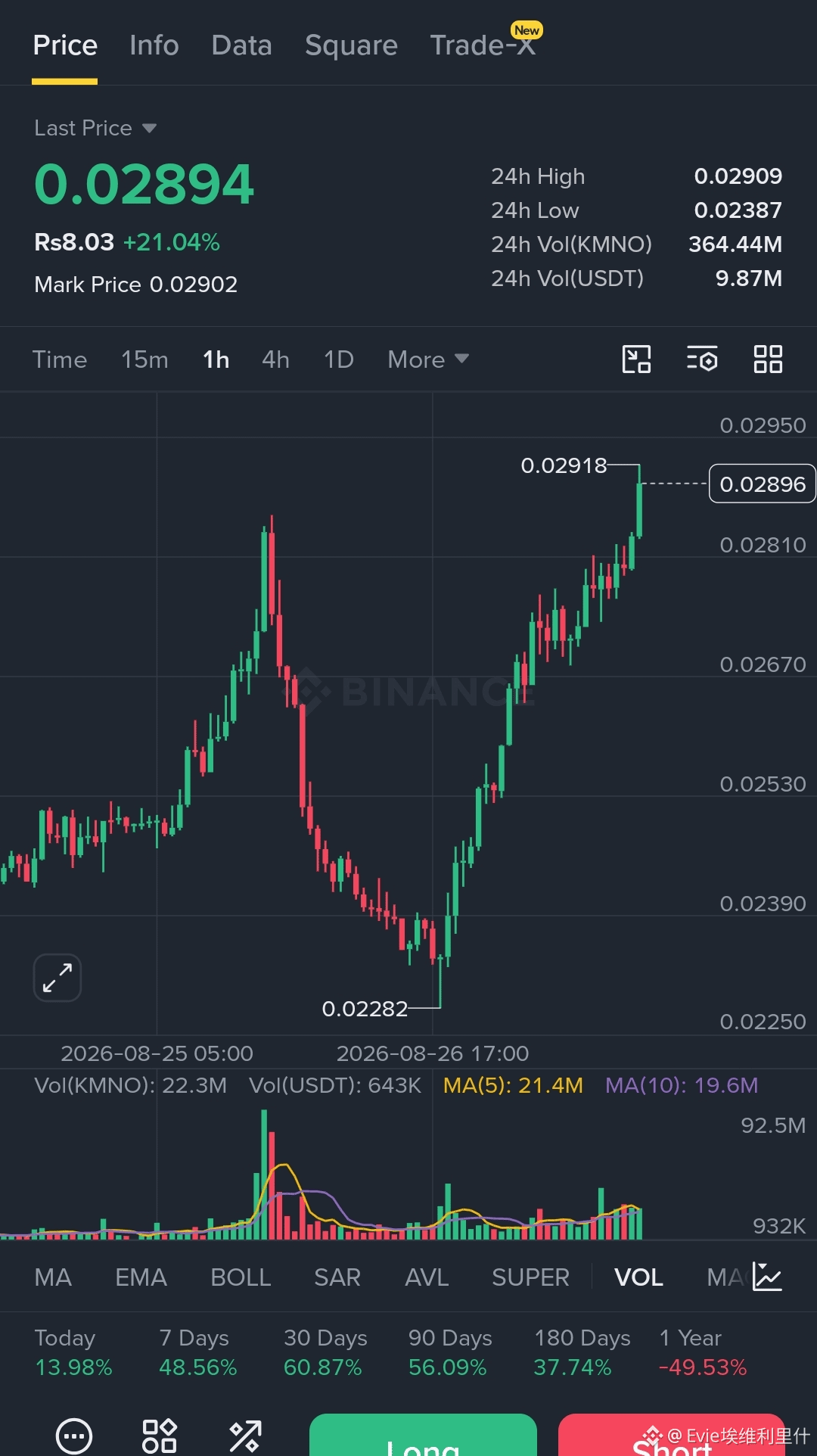Toggle the AVL indicator
The width and height of the screenshot is (817, 1456).
(x=427, y=1277)
